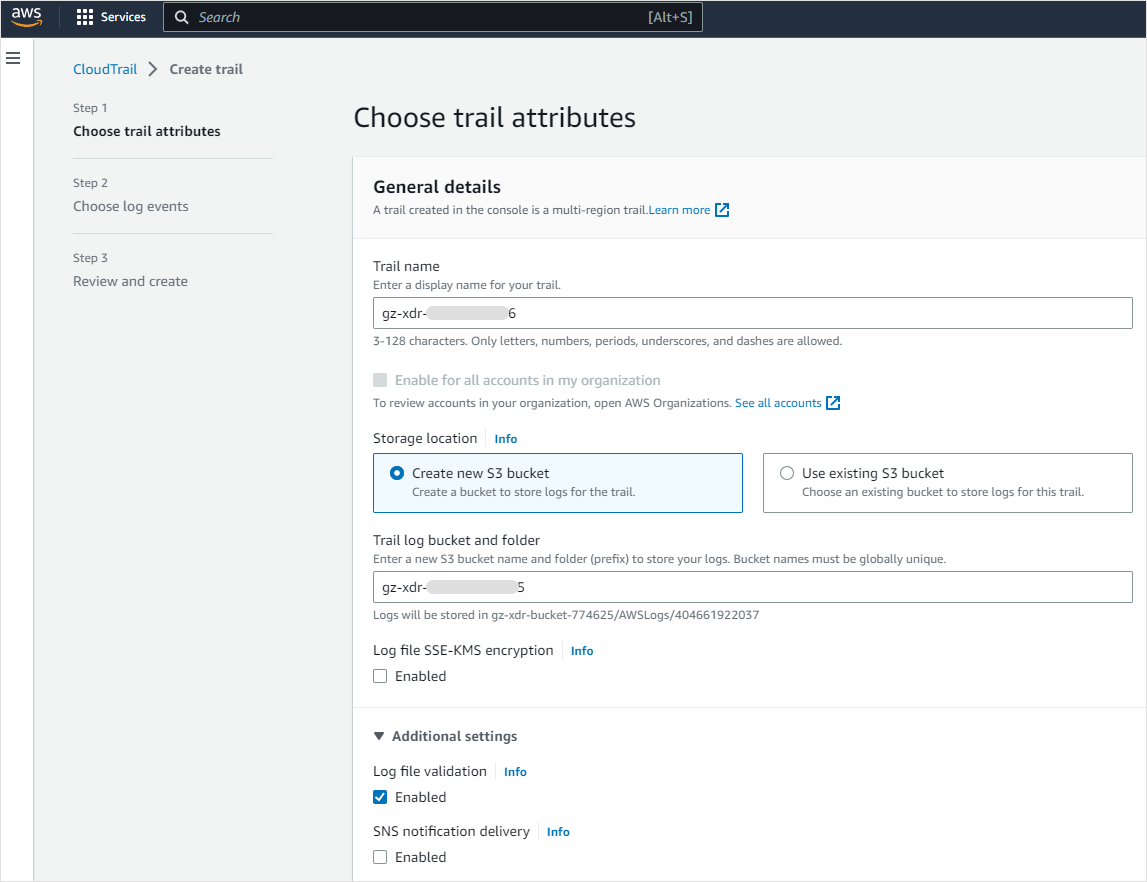The height and width of the screenshot is (882, 1147).
Task: Open the Info tip for SNS notification delivery
Action: point(557,831)
